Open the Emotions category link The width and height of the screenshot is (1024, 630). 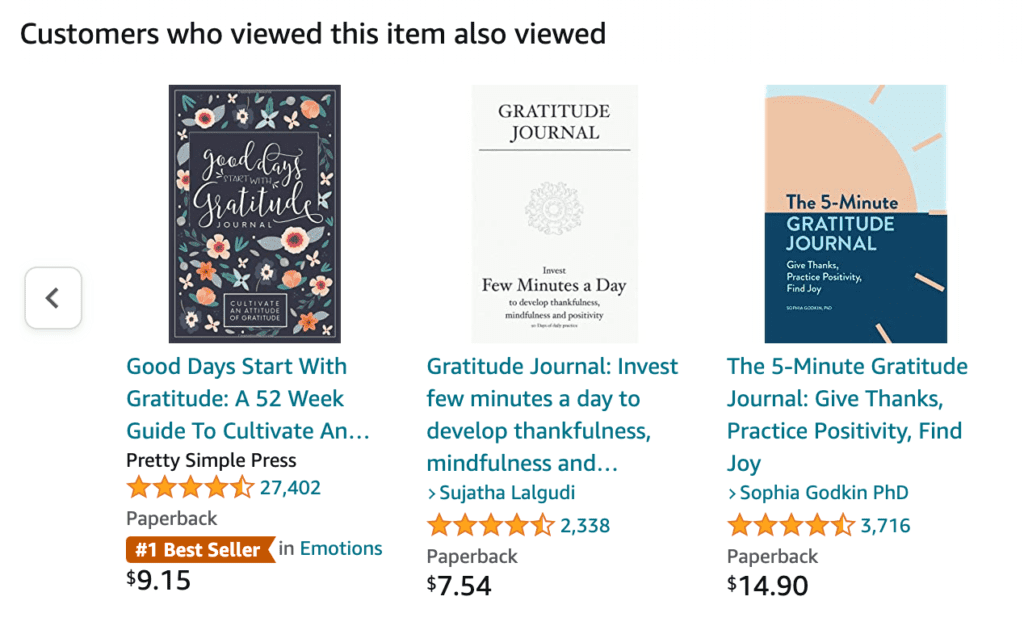(341, 548)
